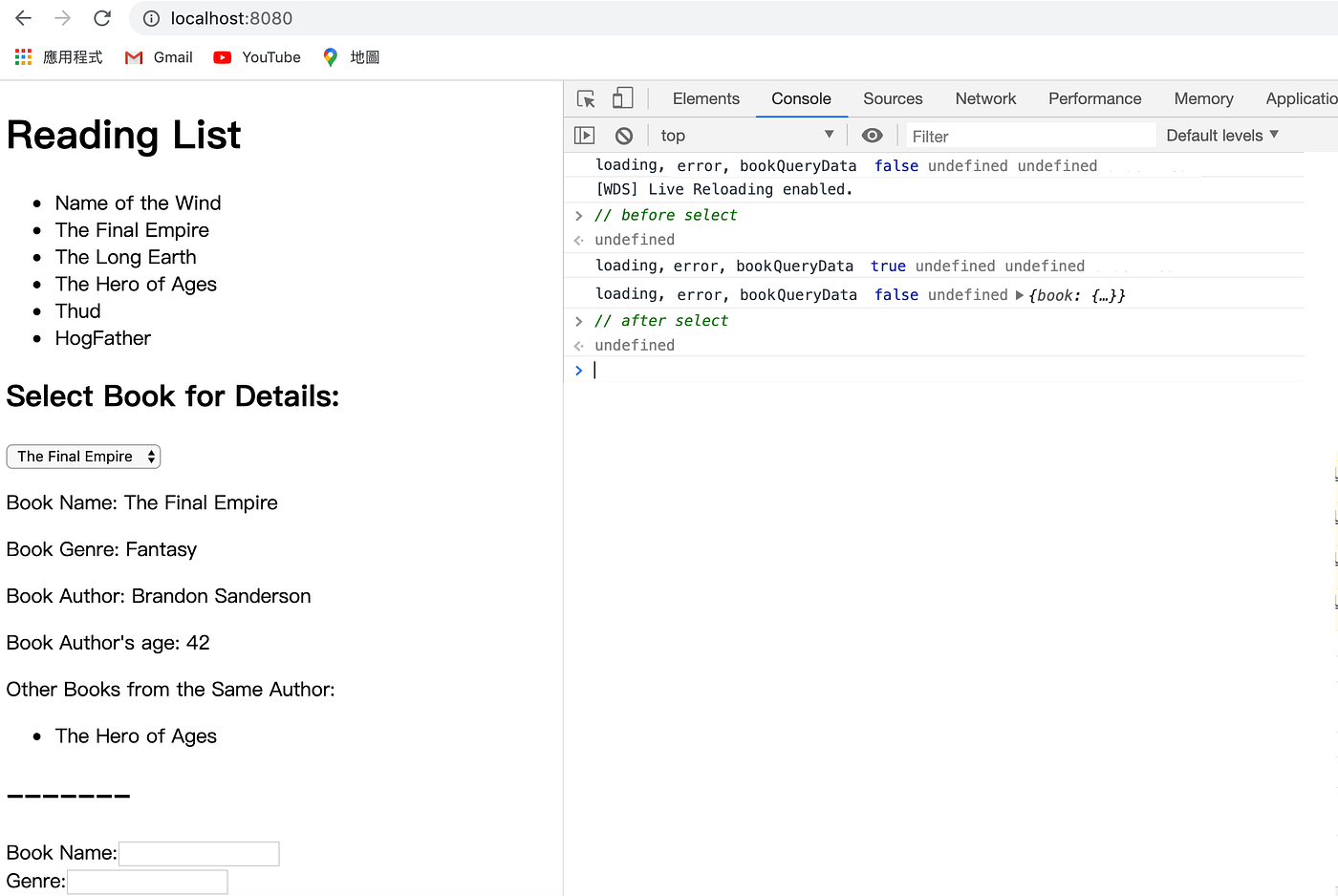This screenshot has height=896, width=1338.
Task: Click 'Book Genre: Fantasy' text
Action: 101,549
